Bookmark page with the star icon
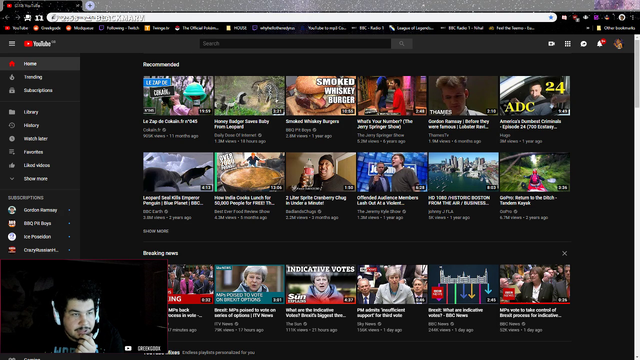640x360 pixels. point(551,18)
